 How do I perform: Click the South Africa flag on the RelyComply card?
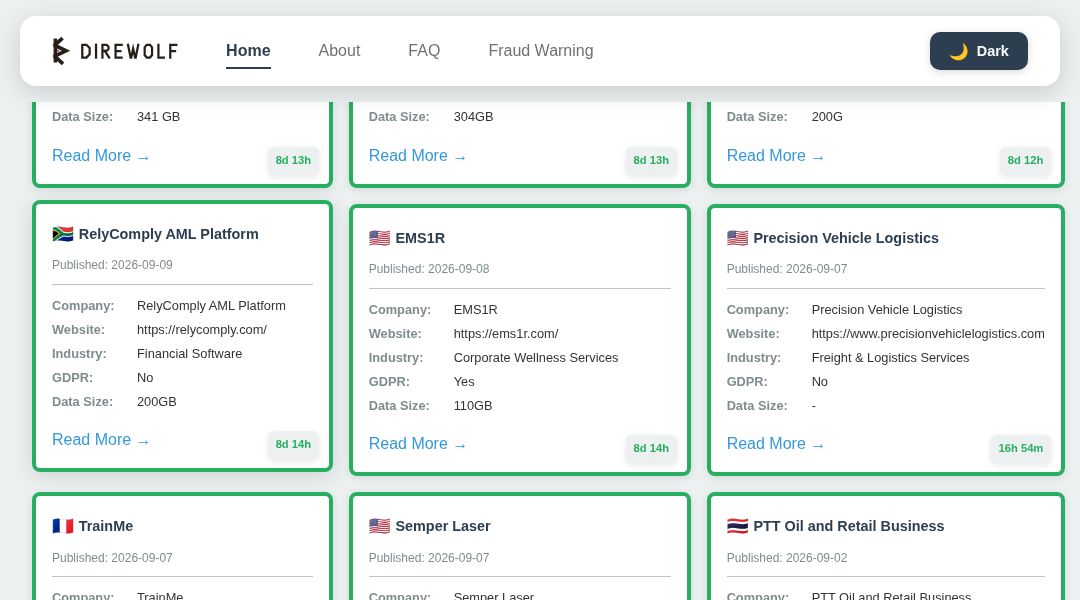(63, 234)
